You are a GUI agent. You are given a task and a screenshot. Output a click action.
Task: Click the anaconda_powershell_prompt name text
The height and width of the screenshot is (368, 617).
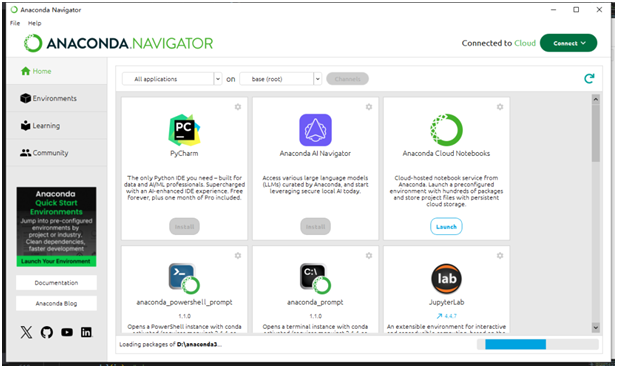(x=184, y=302)
